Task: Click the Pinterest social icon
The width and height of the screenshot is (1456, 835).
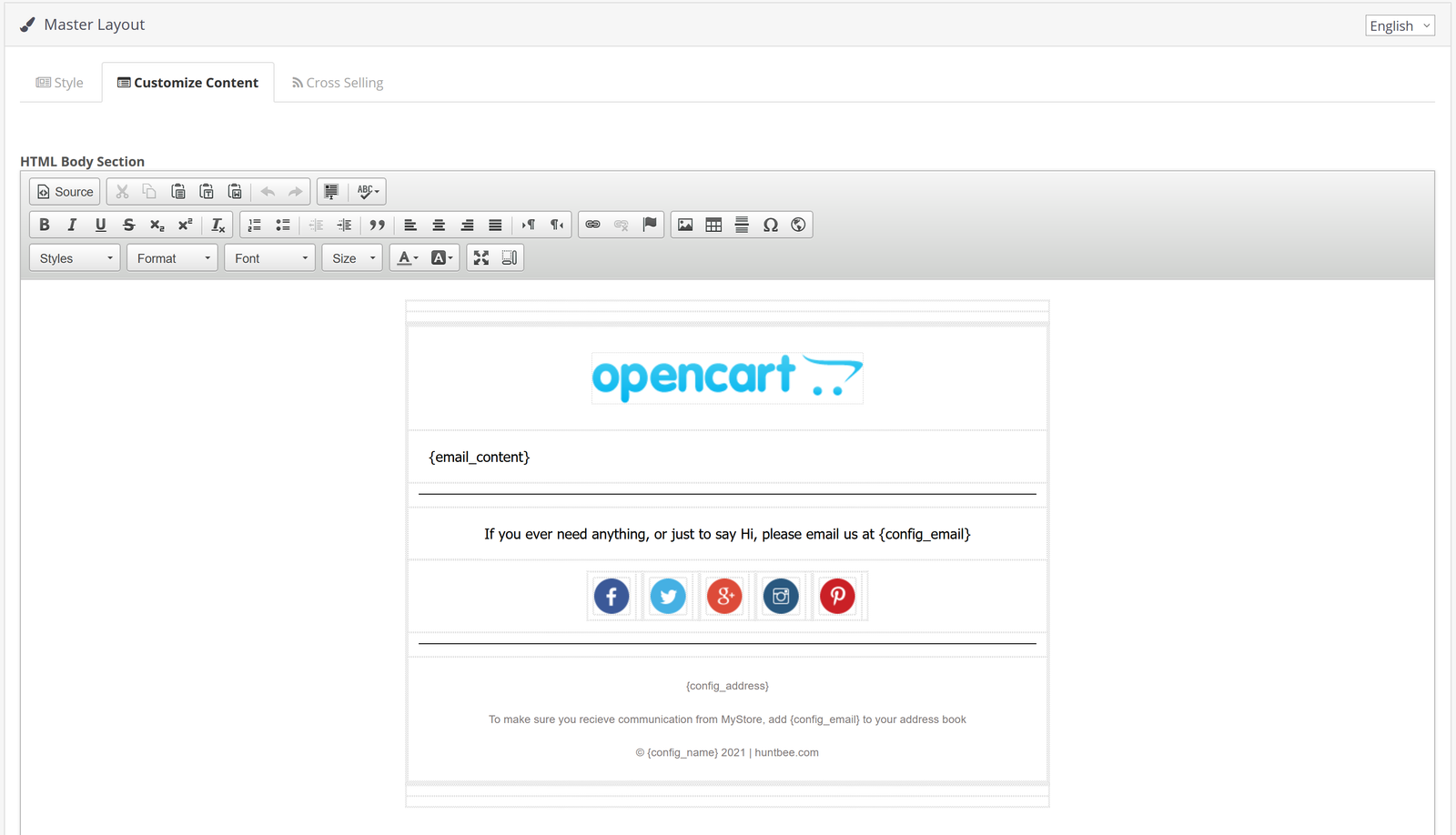Action: tap(837, 597)
